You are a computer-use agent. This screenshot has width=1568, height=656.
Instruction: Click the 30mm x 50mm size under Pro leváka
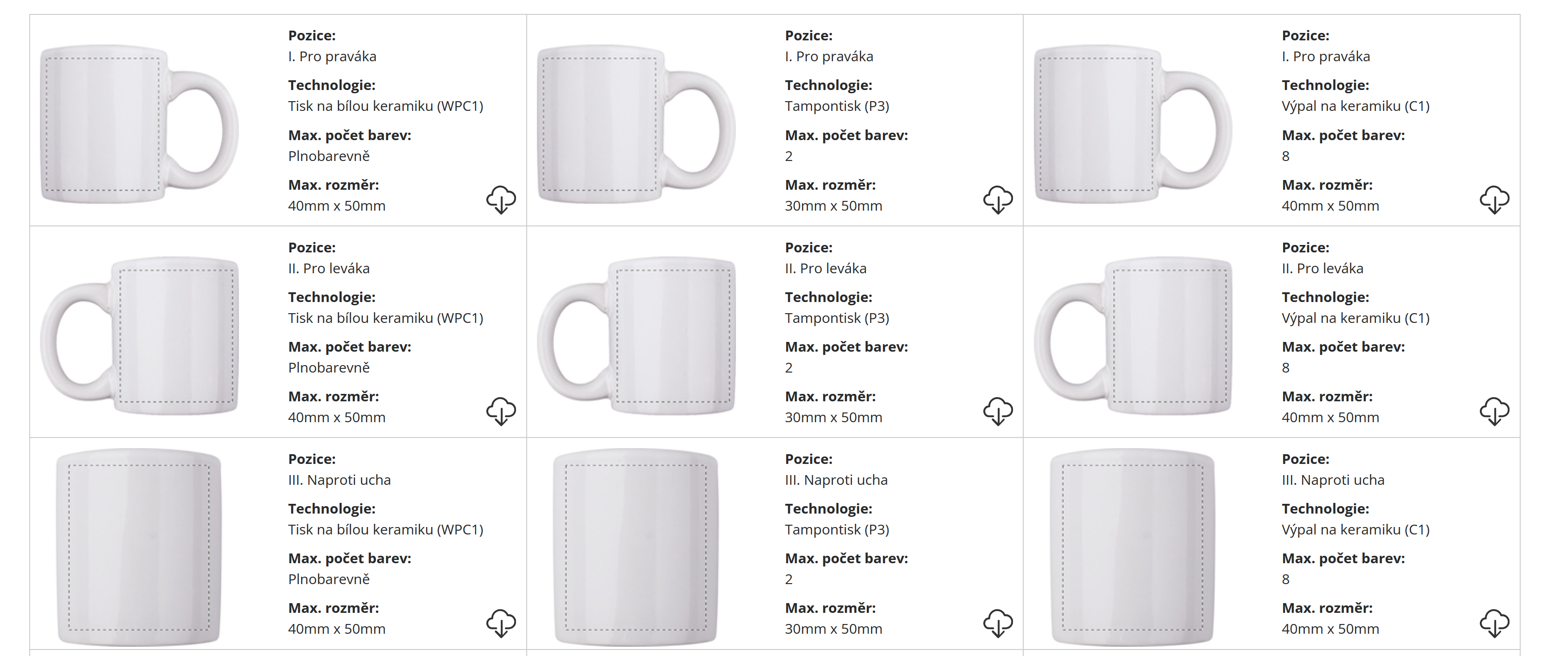coord(832,418)
